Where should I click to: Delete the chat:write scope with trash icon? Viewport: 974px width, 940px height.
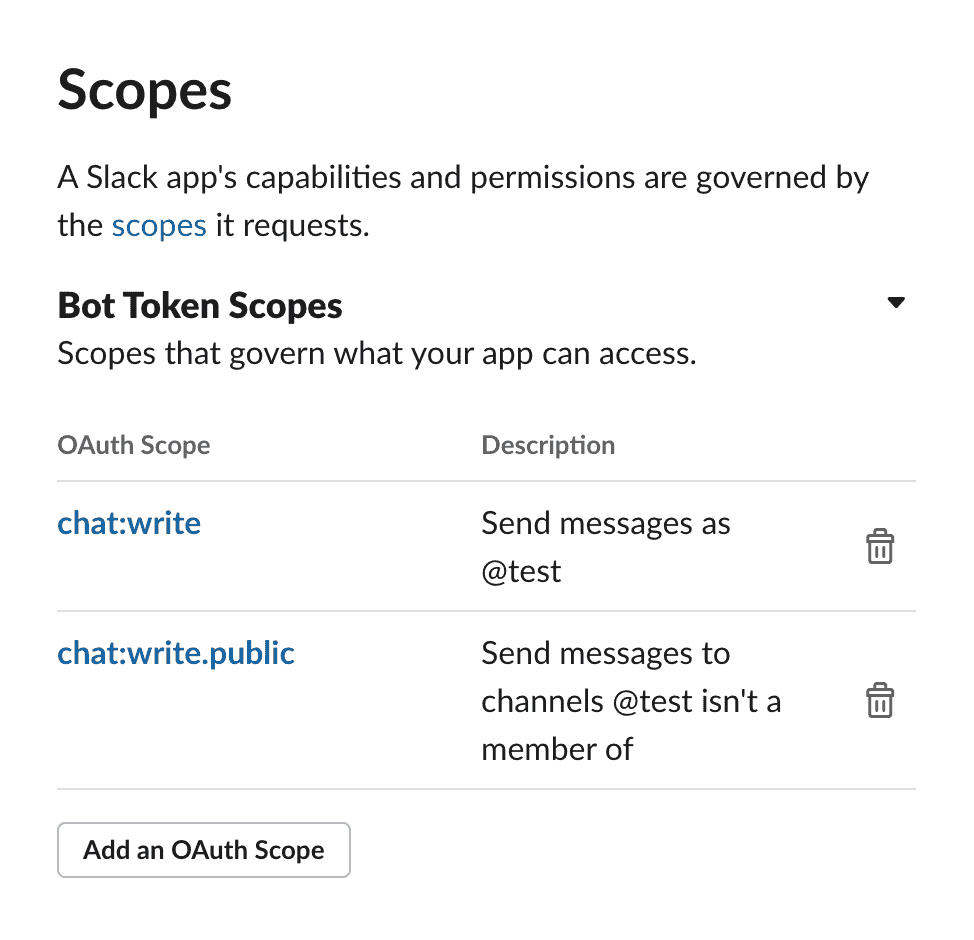tap(880, 546)
